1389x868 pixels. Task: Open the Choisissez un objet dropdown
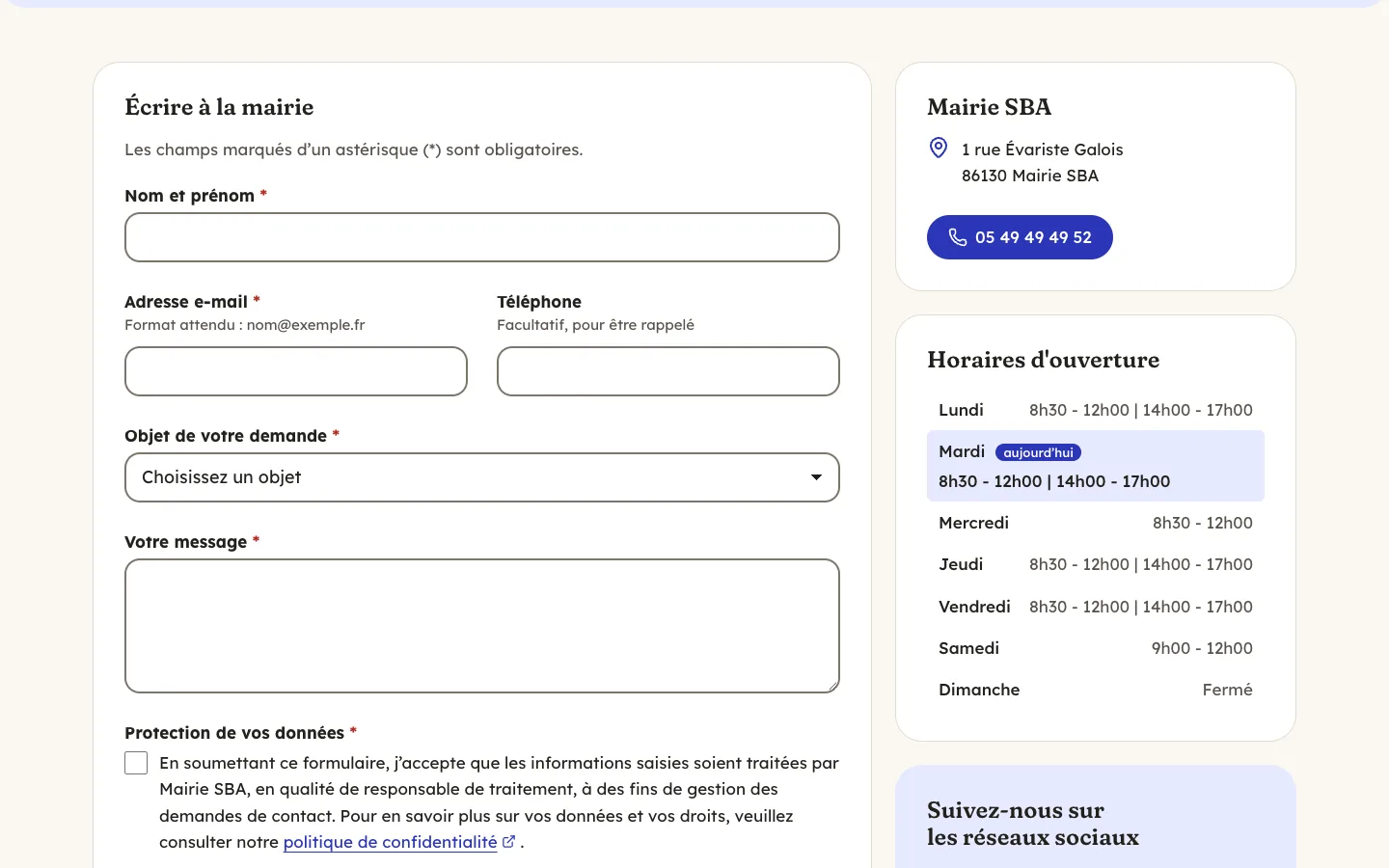[x=482, y=477]
